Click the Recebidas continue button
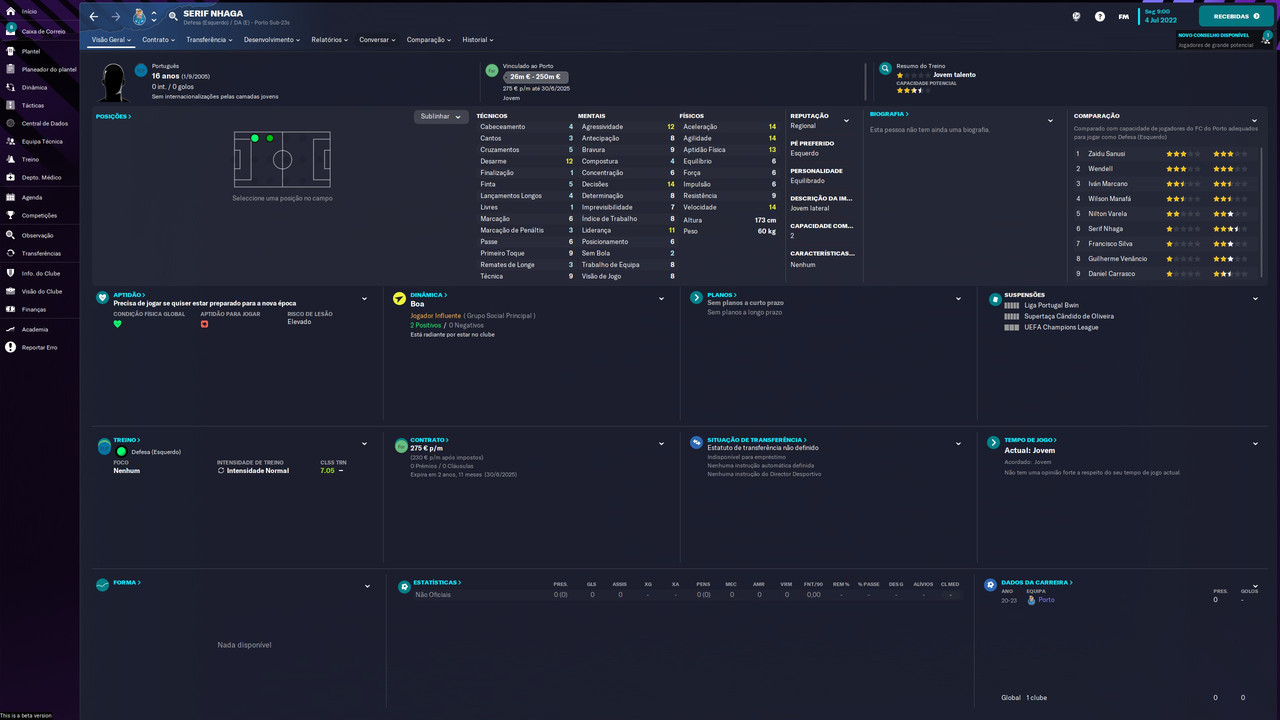The width and height of the screenshot is (1280, 720). click(1236, 17)
